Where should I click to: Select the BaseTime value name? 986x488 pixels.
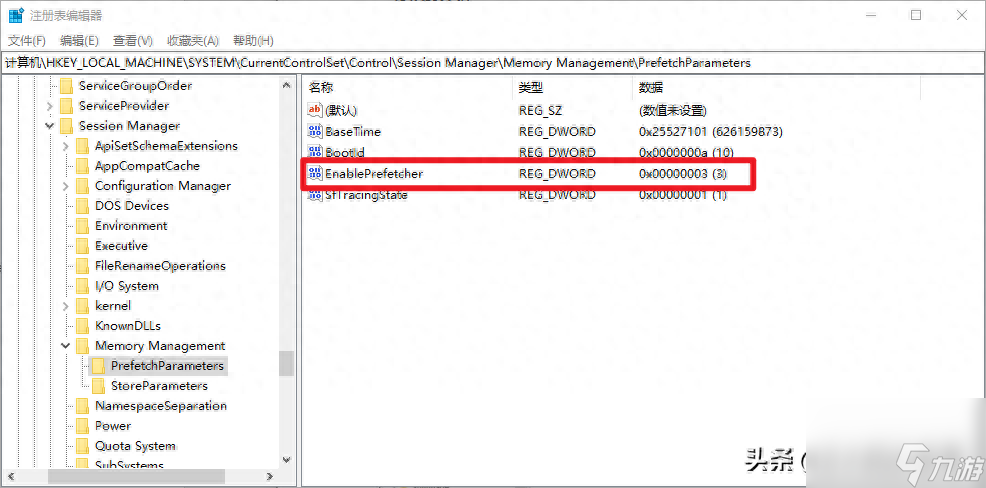tap(353, 131)
